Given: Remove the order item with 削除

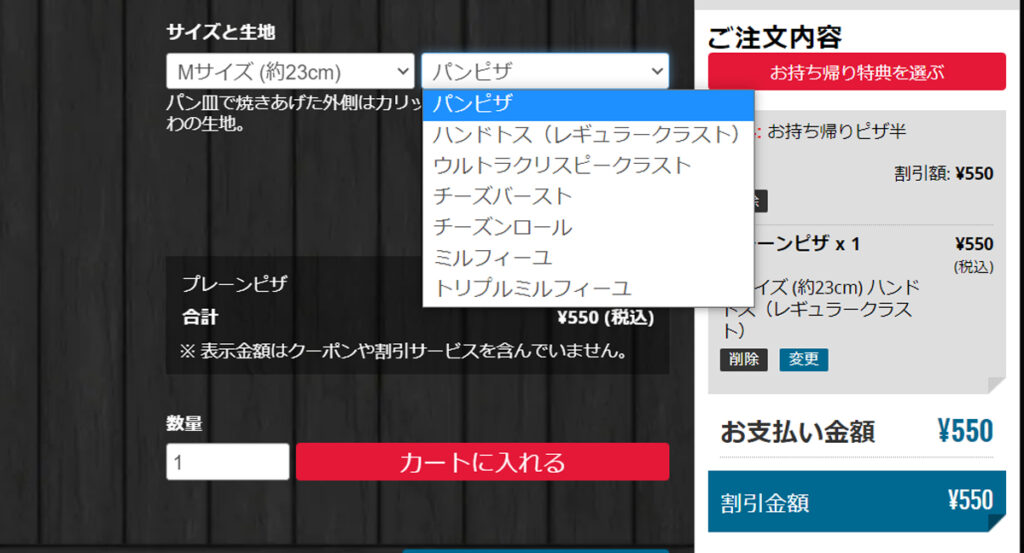Looking at the screenshot, I should click(743, 359).
